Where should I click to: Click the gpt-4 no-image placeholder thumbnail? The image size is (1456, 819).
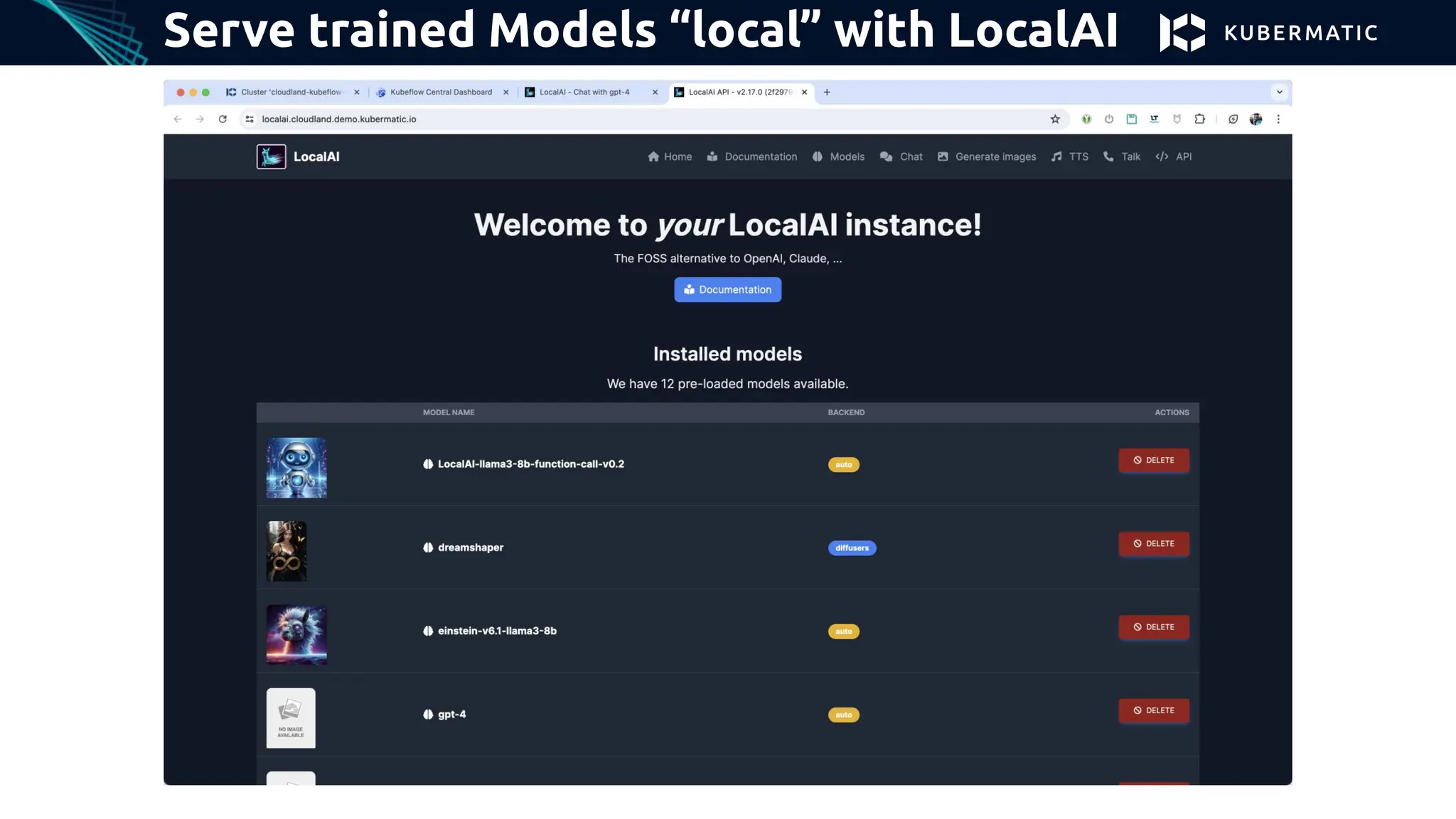coord(291,718)
